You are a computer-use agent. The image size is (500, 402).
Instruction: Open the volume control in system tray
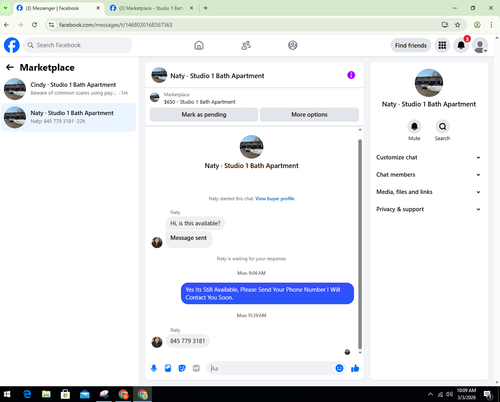[449, 394]
